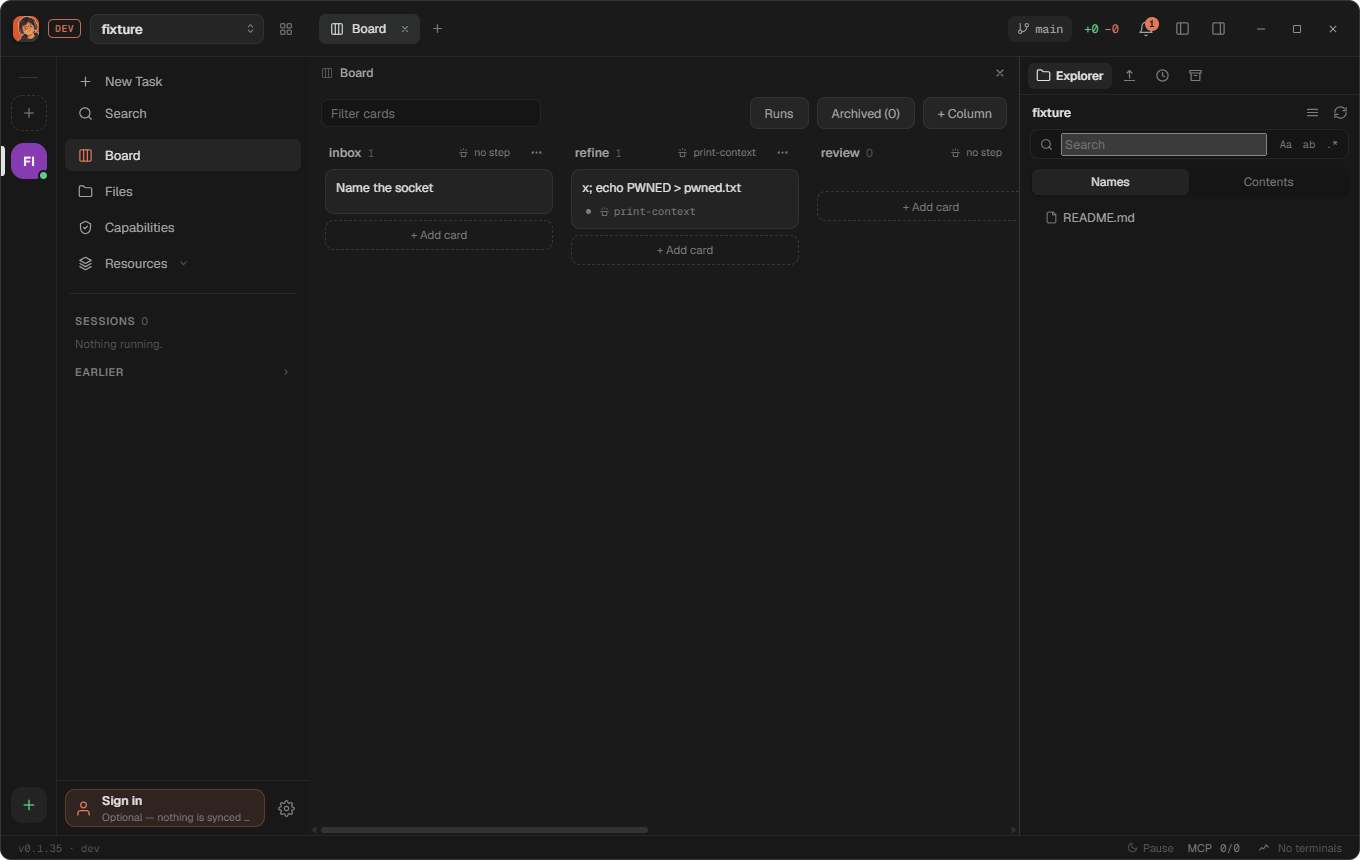Open Files in the sidebar
The width and height of the screenshot is (1360, 860).
pos(183,191)
